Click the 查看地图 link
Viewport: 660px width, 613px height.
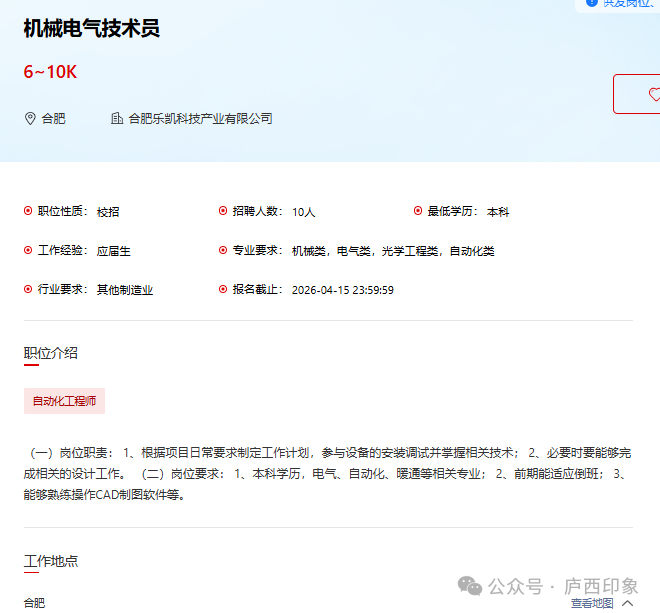pos(592,603)
